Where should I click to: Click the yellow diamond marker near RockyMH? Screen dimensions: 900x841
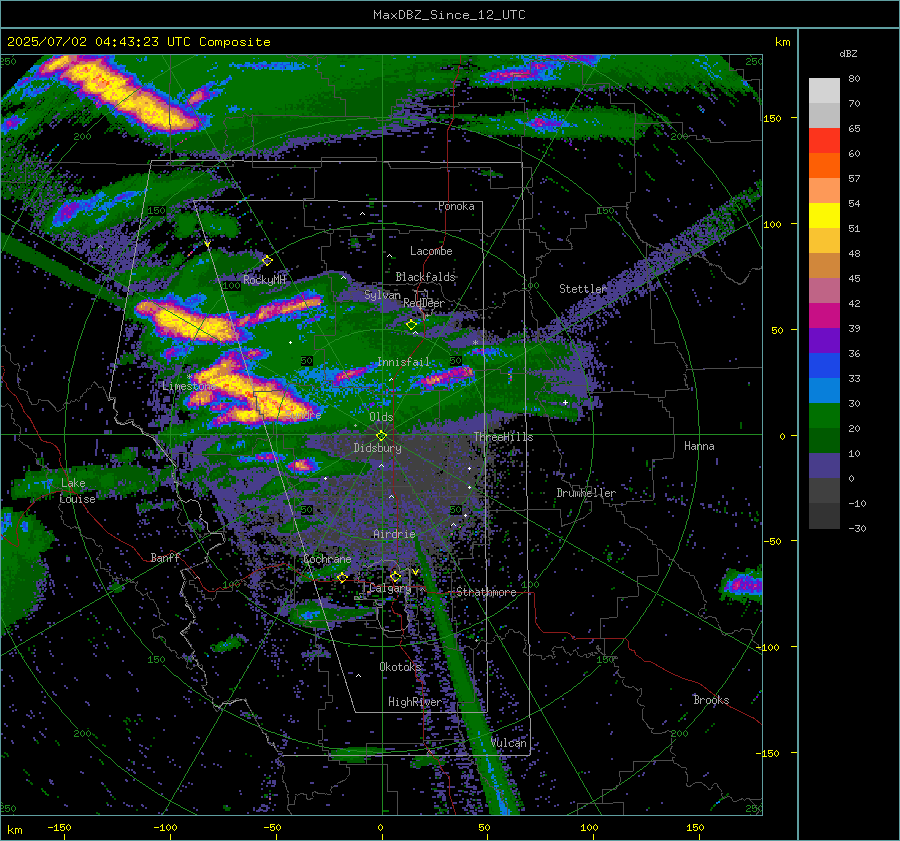pos(267,261)
